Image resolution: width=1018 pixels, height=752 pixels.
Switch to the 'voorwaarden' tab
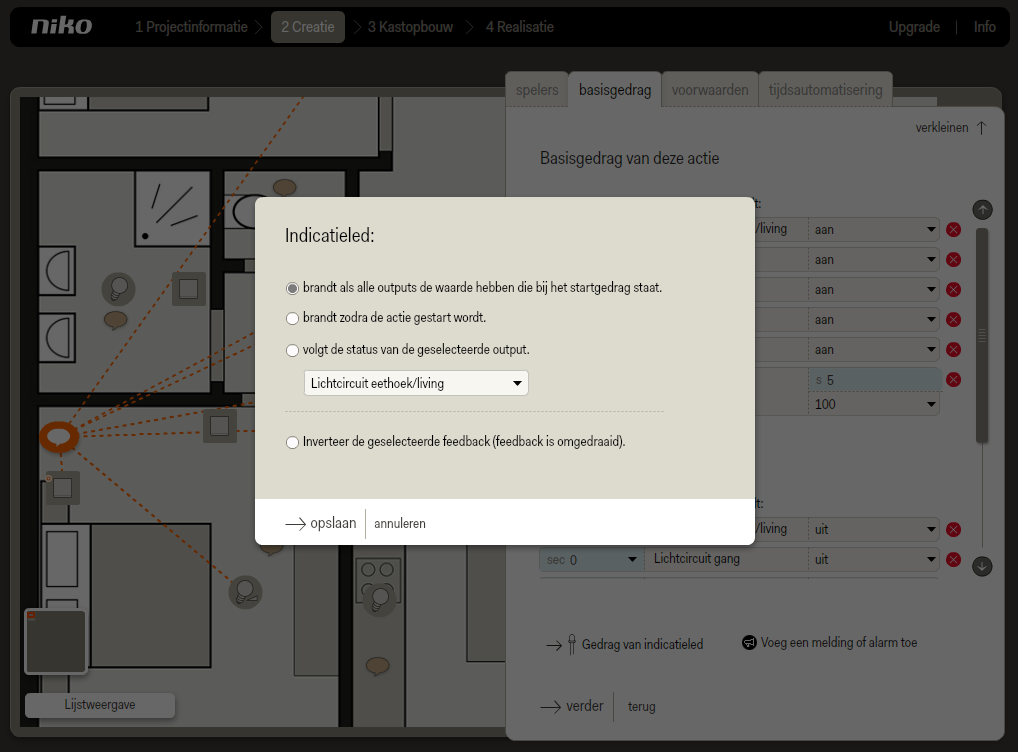[x=710, y=90]
